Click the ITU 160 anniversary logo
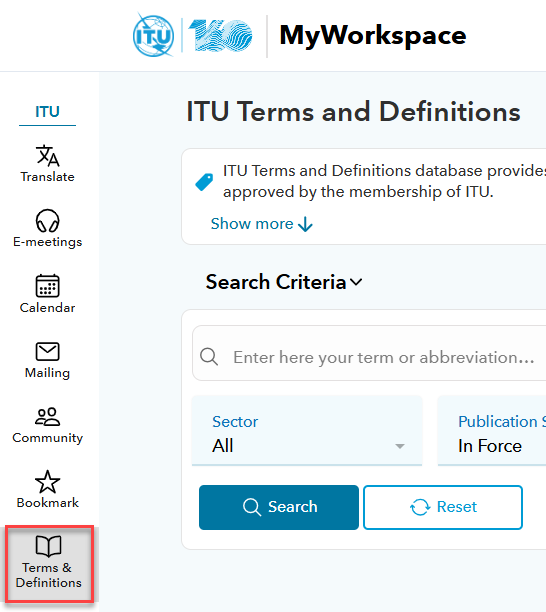The height and width of the screenshot is (612, 546). click(221, 36)
